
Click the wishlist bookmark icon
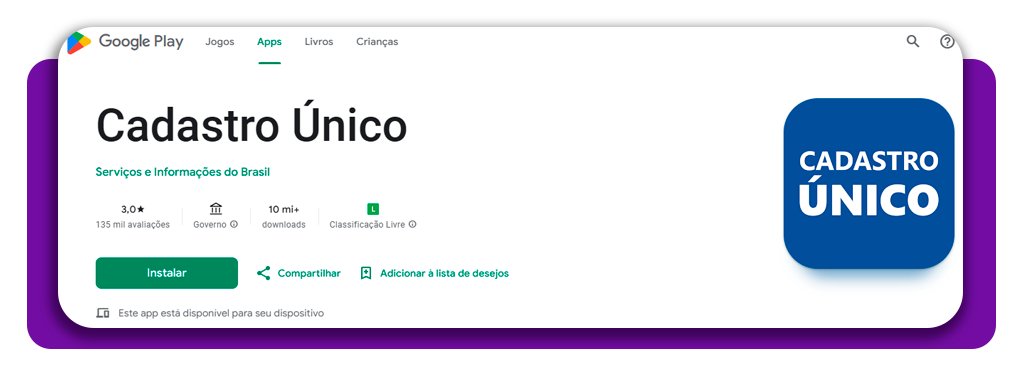click(366, 273)
